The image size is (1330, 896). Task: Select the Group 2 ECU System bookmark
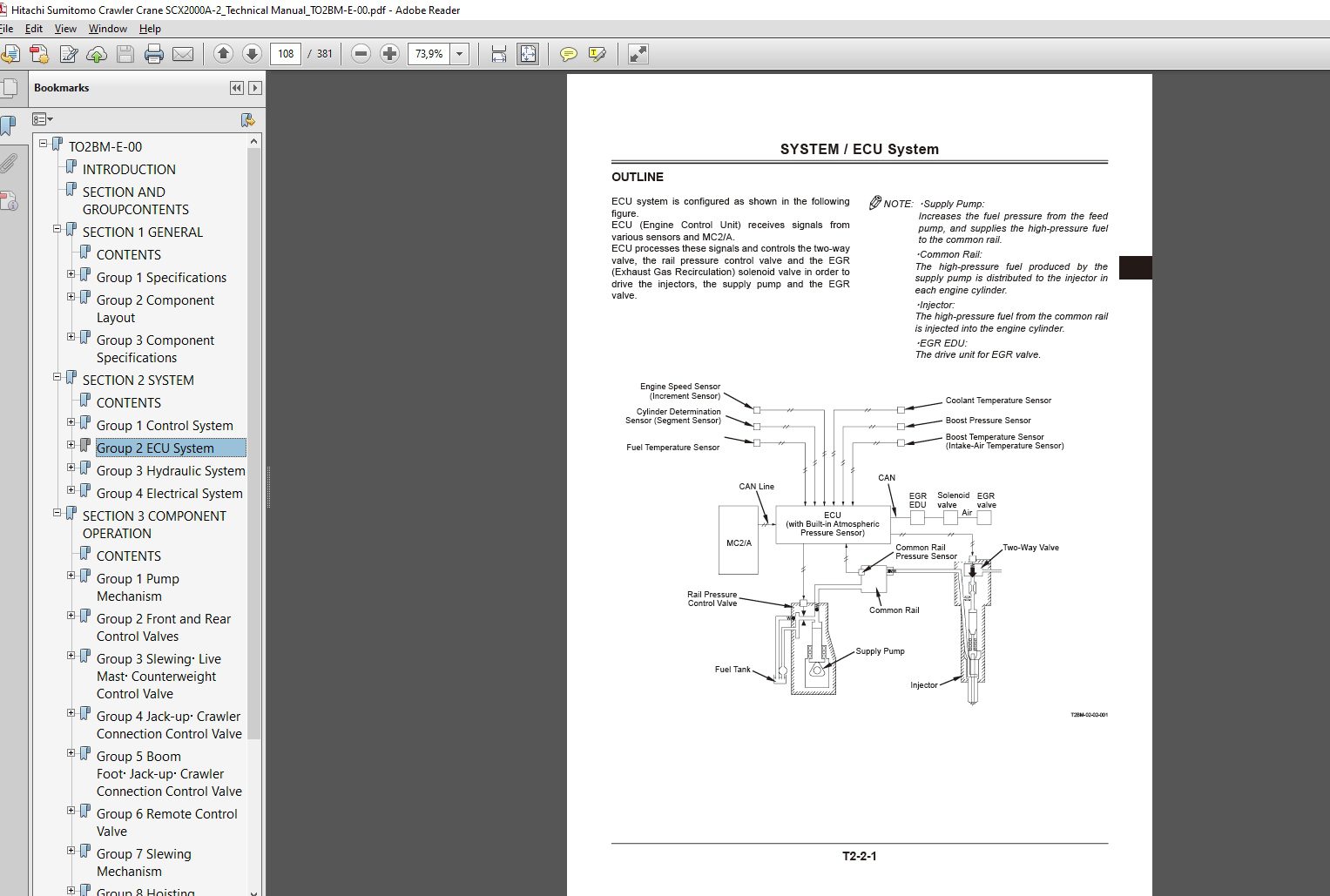[155, 448]
